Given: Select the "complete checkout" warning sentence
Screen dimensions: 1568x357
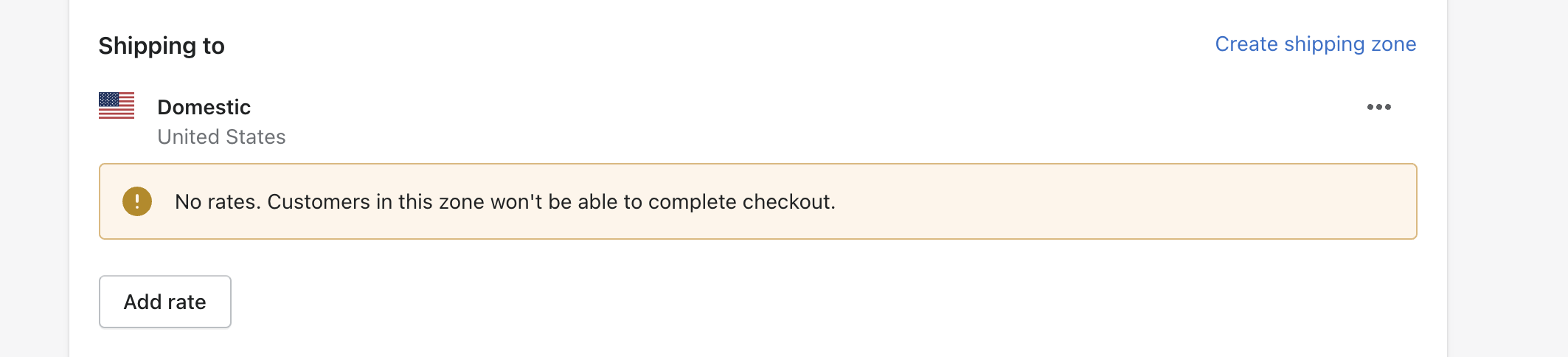Looking at the screenshot, I should [505, 201].
